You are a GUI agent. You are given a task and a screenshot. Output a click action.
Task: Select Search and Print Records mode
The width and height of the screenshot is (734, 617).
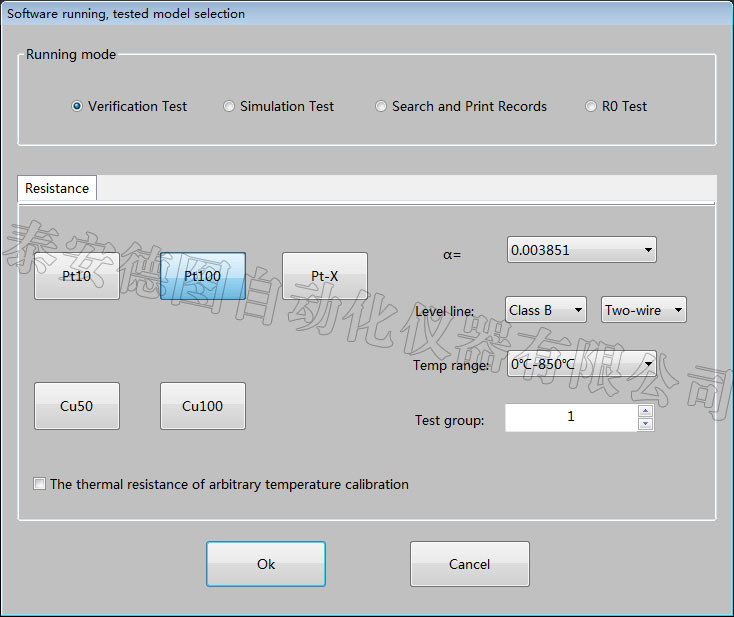[x=381, y=106]
